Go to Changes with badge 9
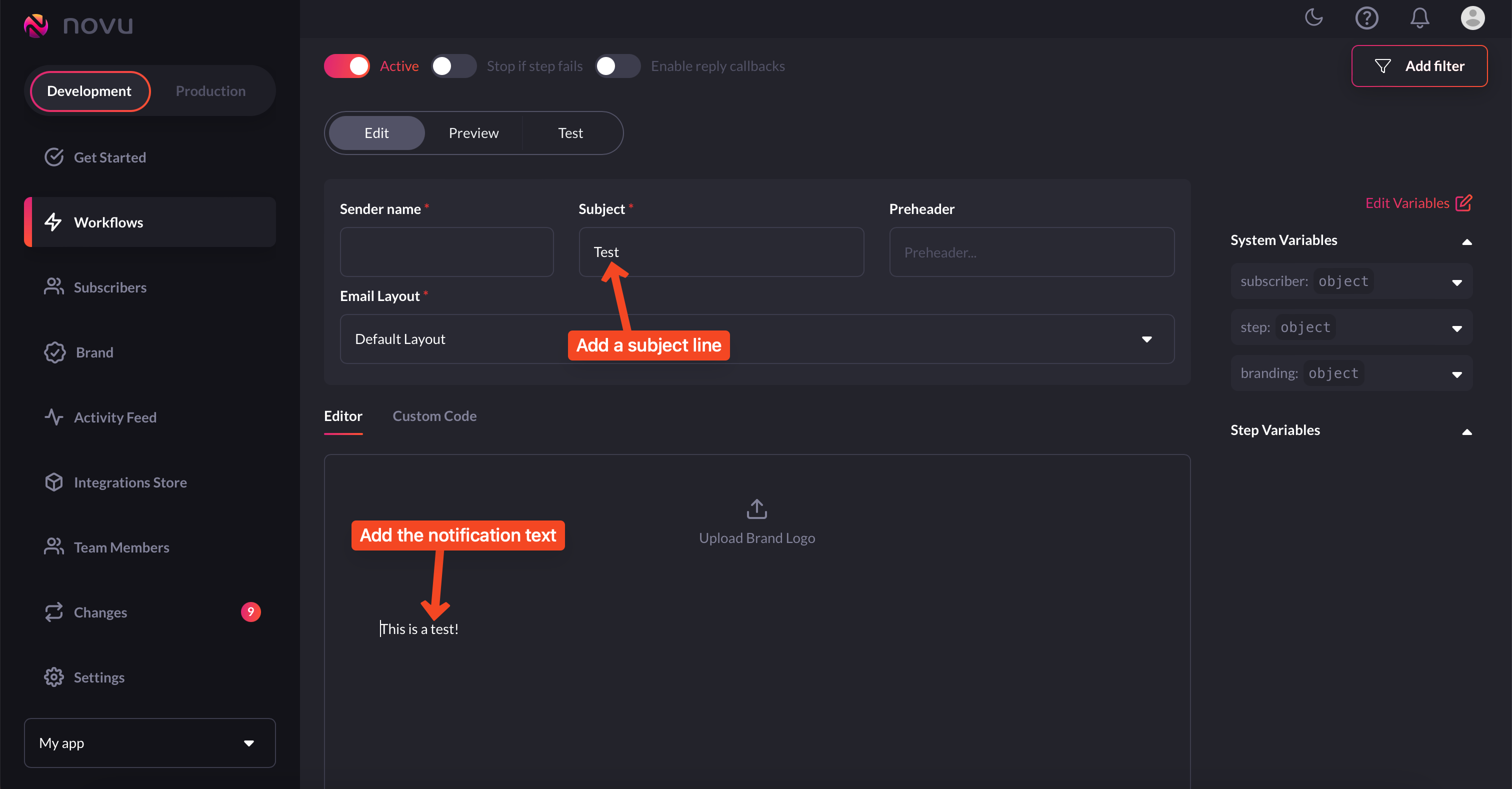Image resolution: width=1512 pixels, height=789 pixels. [x=100, y=612]
